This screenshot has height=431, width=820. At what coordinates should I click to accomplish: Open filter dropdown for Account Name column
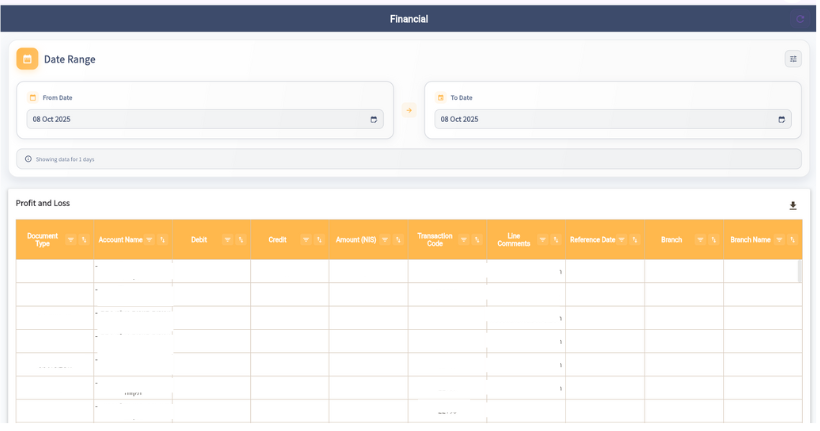(150, 240)
